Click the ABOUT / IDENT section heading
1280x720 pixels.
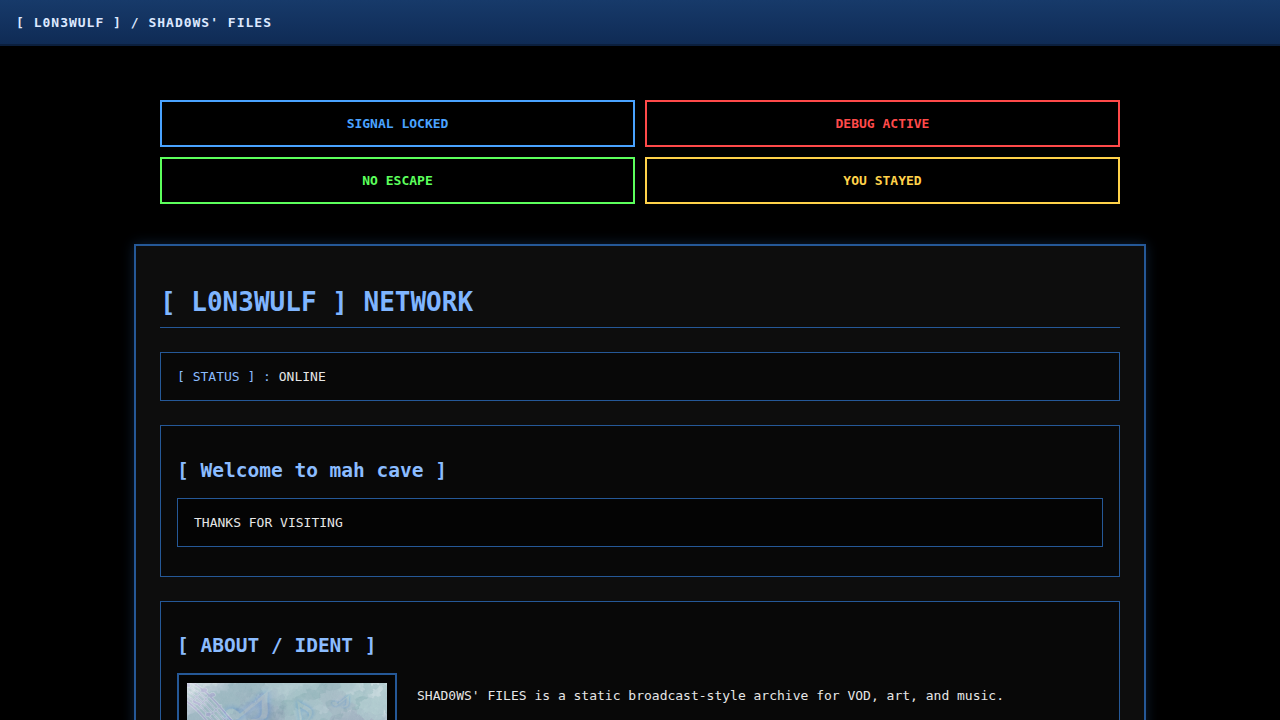pos(276,645)
